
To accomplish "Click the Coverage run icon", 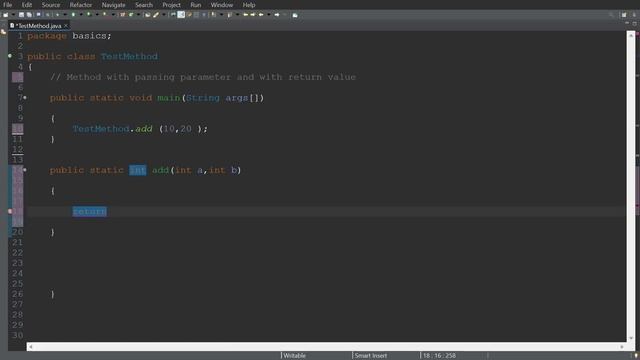I will (89, 15).
